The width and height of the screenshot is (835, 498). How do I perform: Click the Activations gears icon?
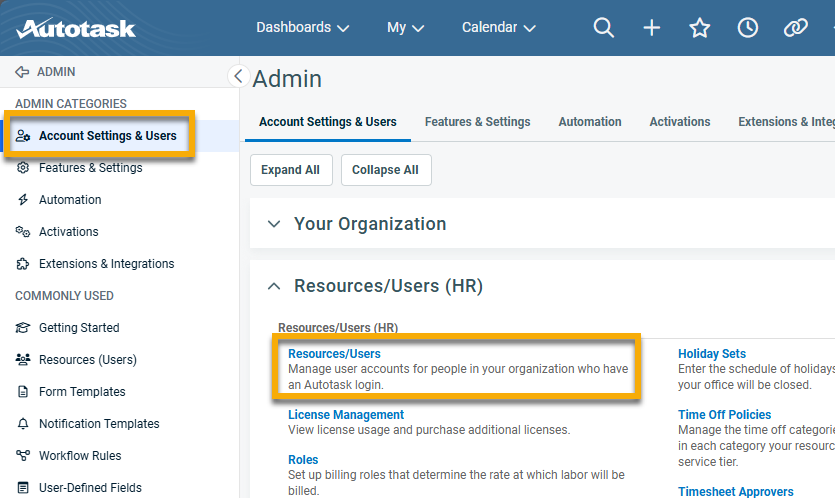point(23,232)
